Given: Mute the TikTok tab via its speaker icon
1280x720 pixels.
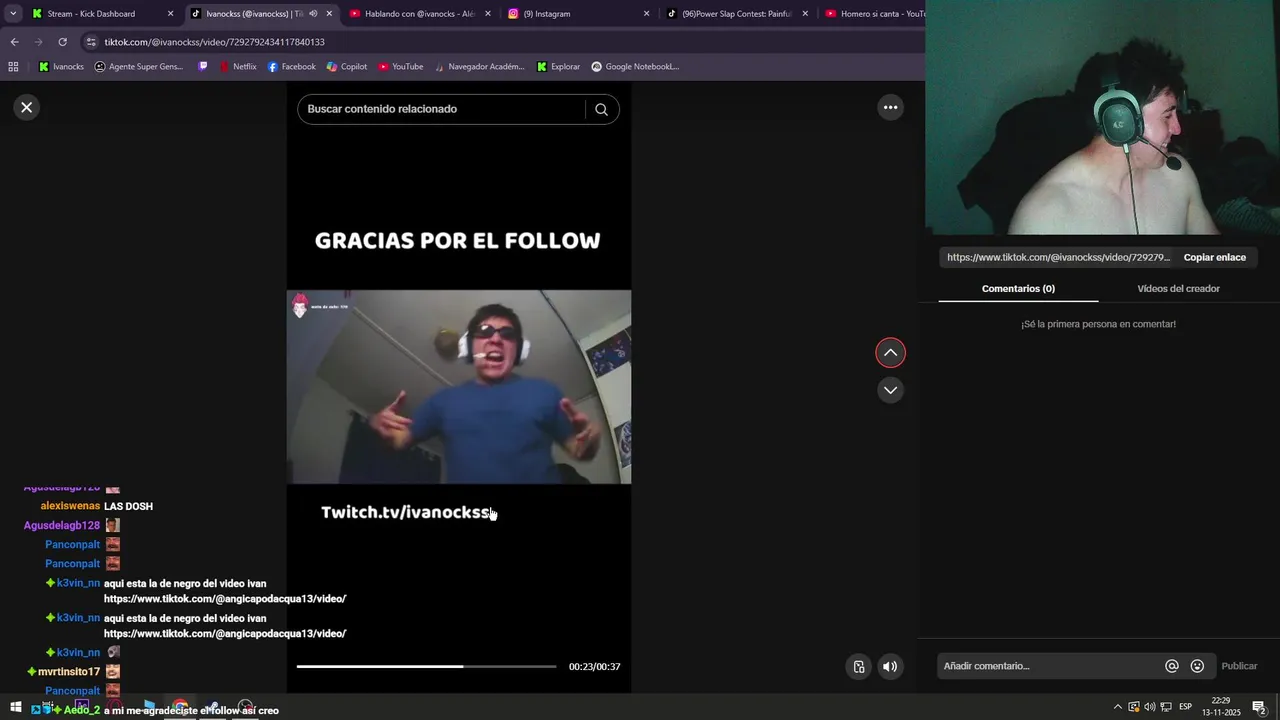Looking at the screenshot, I should [x=313, y=14].
